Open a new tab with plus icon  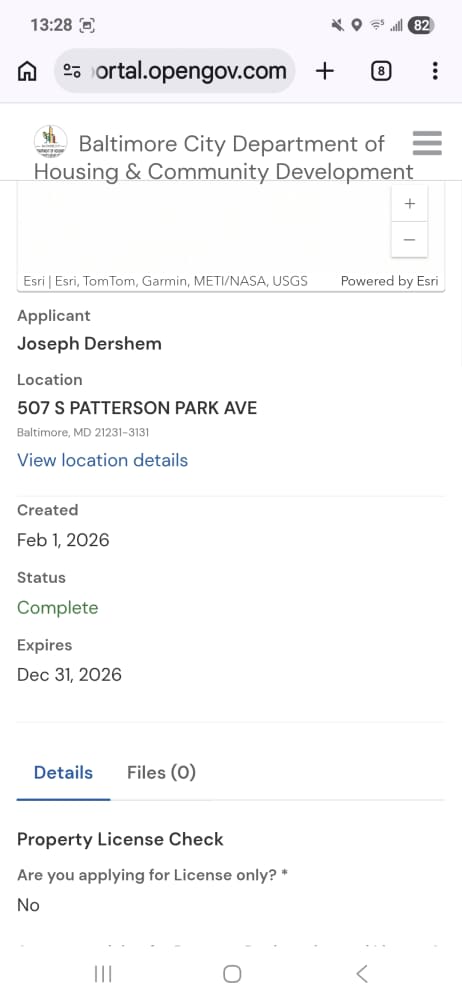[x=325, y=71]
